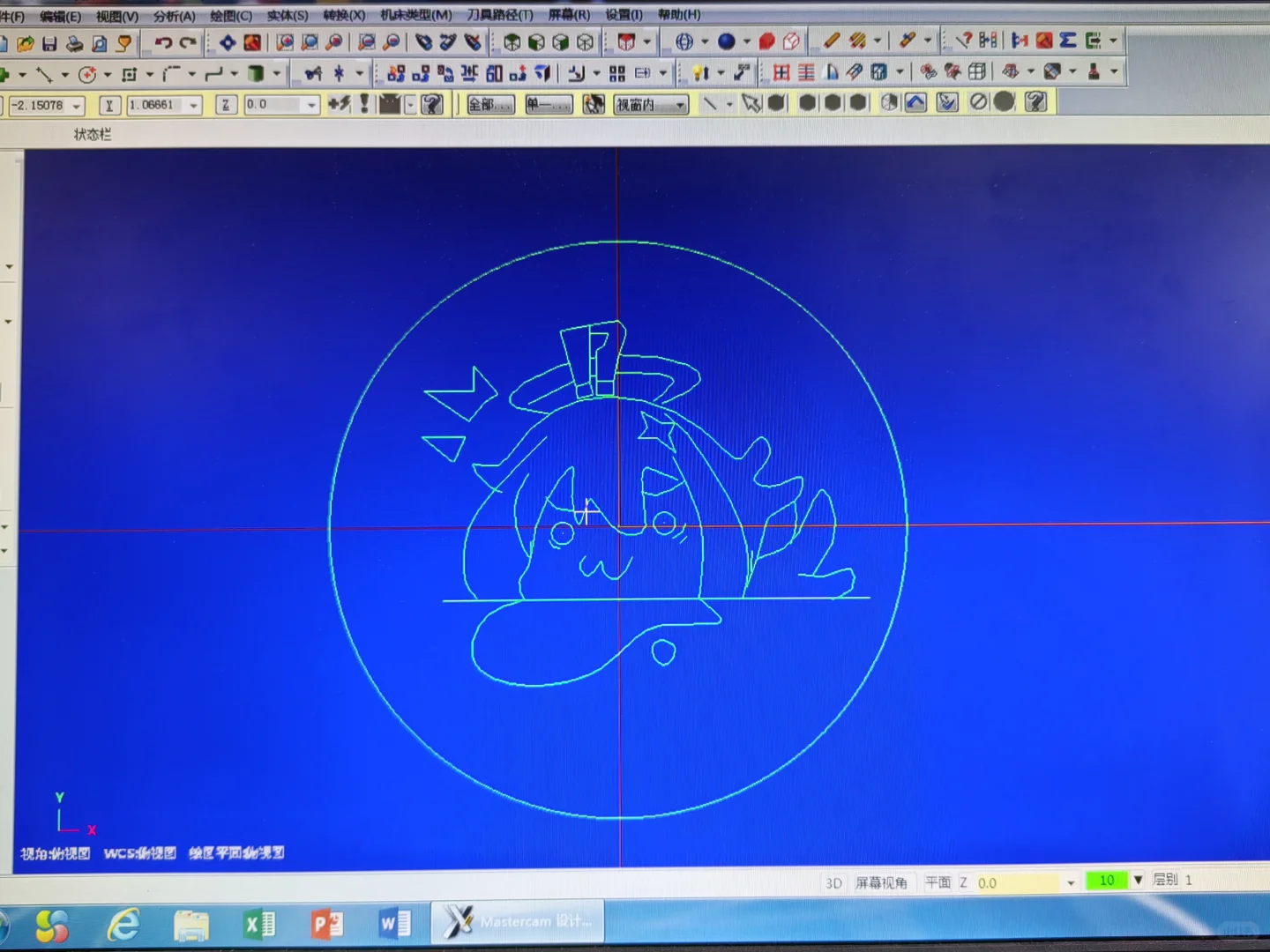Open the status bar Z depth dropdown

click(x=1071, y=882)
